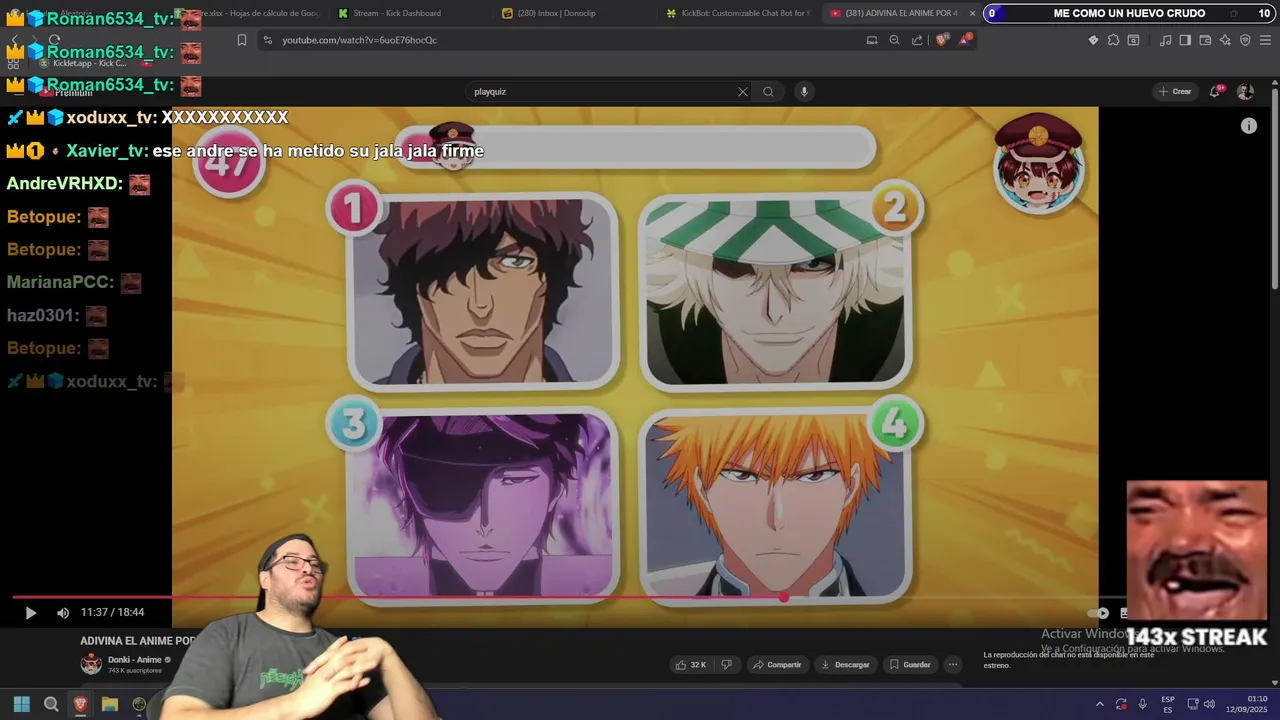This screenshot has height=720, width=1280.
Task: Open the taskbar volume speaker icon
Action: click(x=1209, y=704)
